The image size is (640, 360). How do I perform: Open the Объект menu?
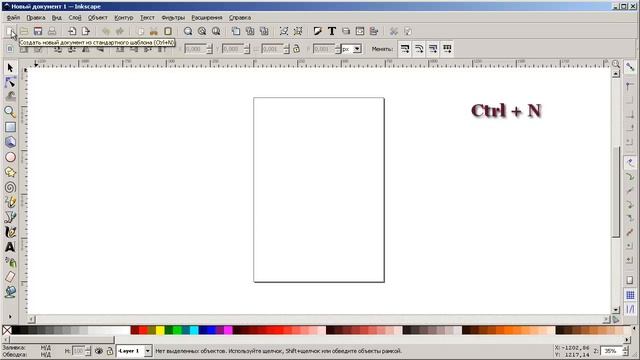click(98, 18)
